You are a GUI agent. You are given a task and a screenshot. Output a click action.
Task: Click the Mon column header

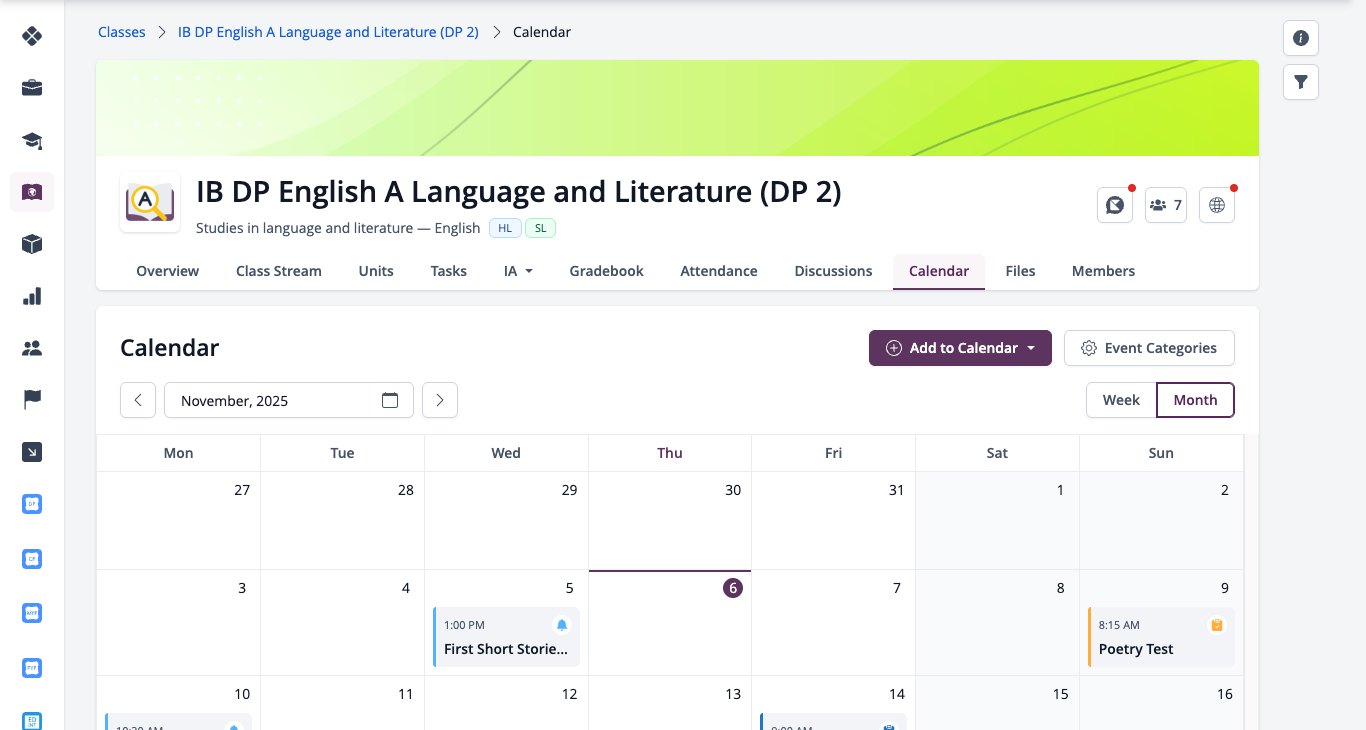178,453
